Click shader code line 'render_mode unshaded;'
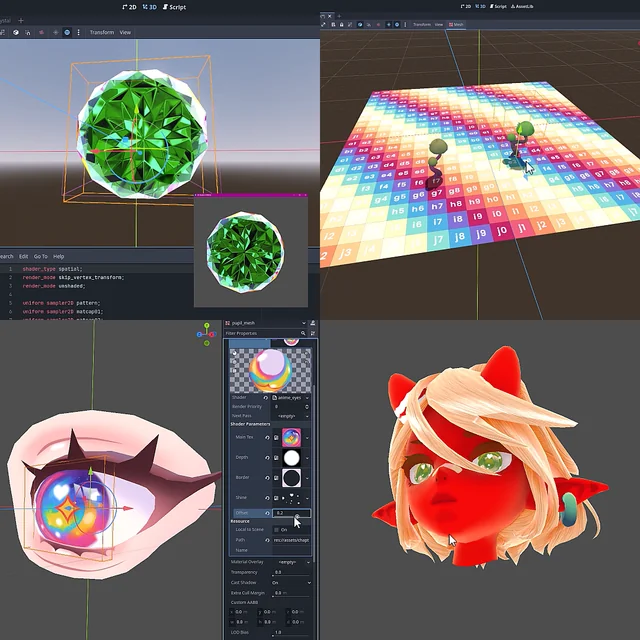This screenshot has width=640, height=640. [54, 286]
